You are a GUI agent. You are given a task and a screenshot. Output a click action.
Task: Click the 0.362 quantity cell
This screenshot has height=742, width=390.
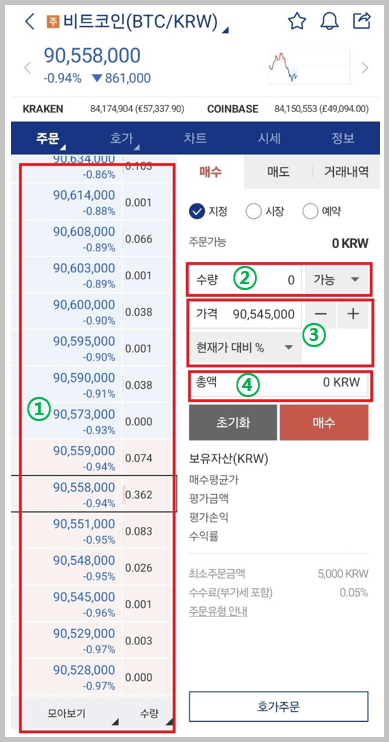[148, 495]
